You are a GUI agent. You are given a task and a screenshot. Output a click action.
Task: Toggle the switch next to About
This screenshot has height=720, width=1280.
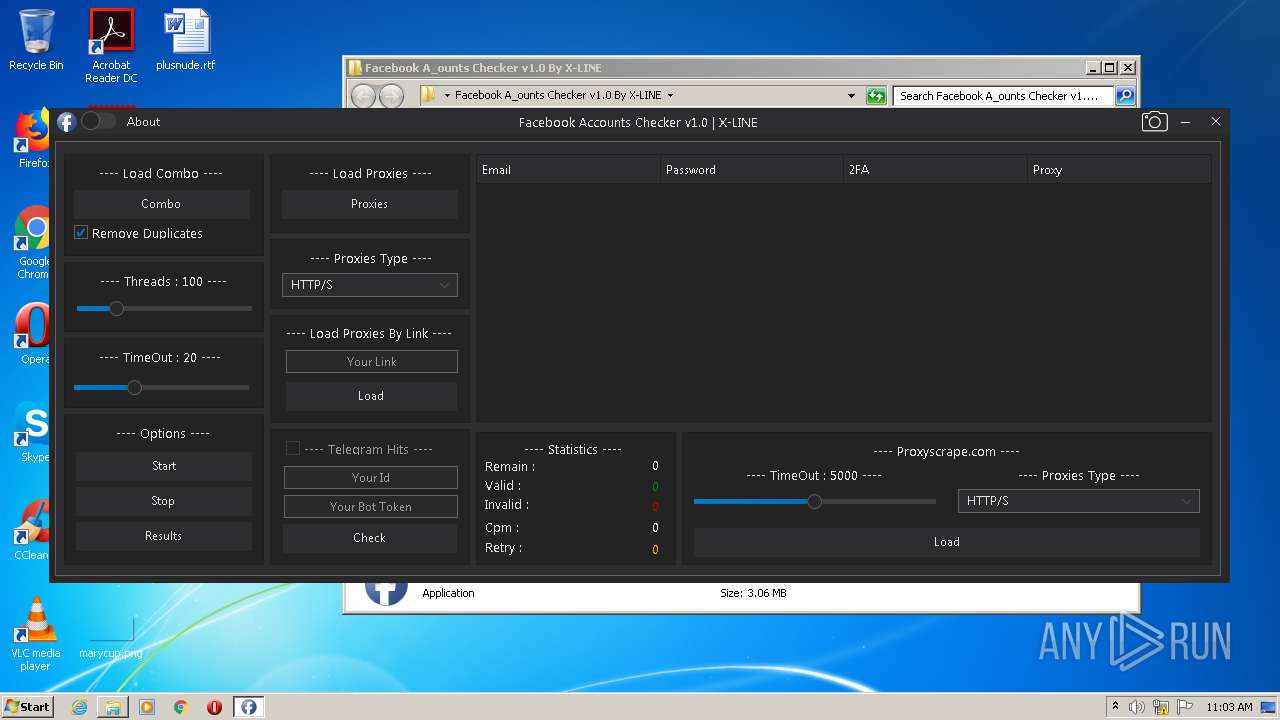pos(98,121)
